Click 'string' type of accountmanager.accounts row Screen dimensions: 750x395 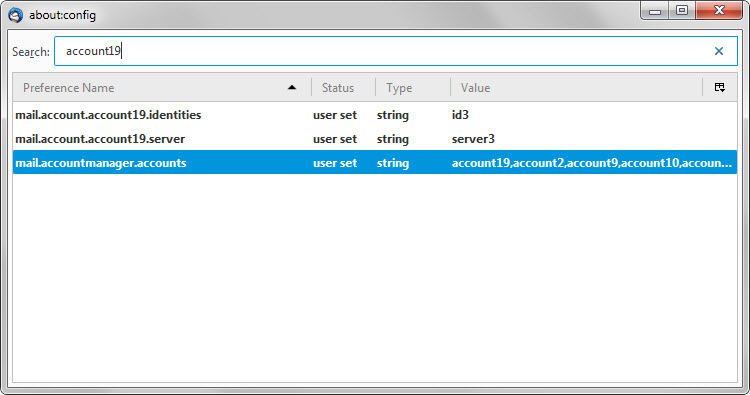[393, 163]
